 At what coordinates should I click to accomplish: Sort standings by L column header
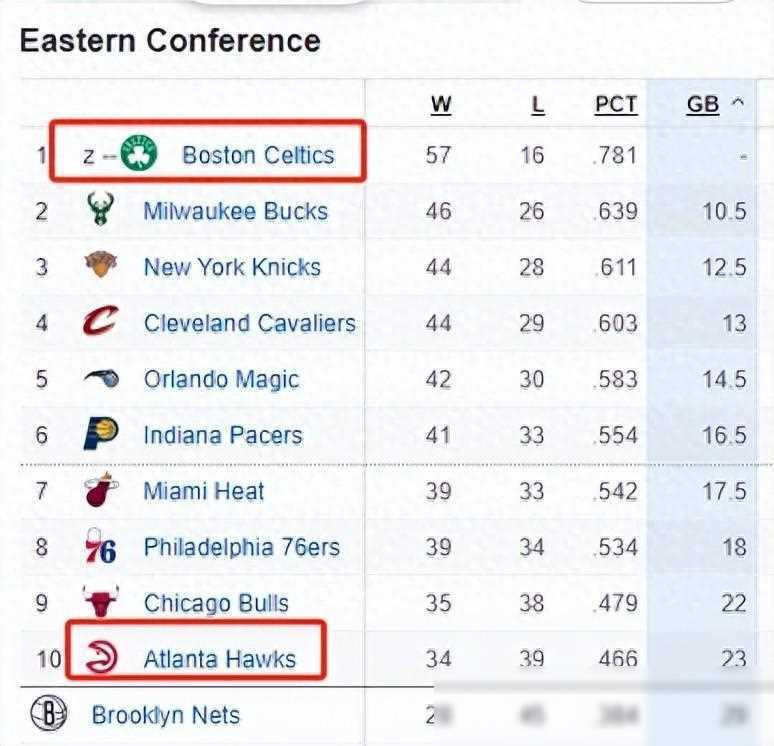click(x=537, y=104)
